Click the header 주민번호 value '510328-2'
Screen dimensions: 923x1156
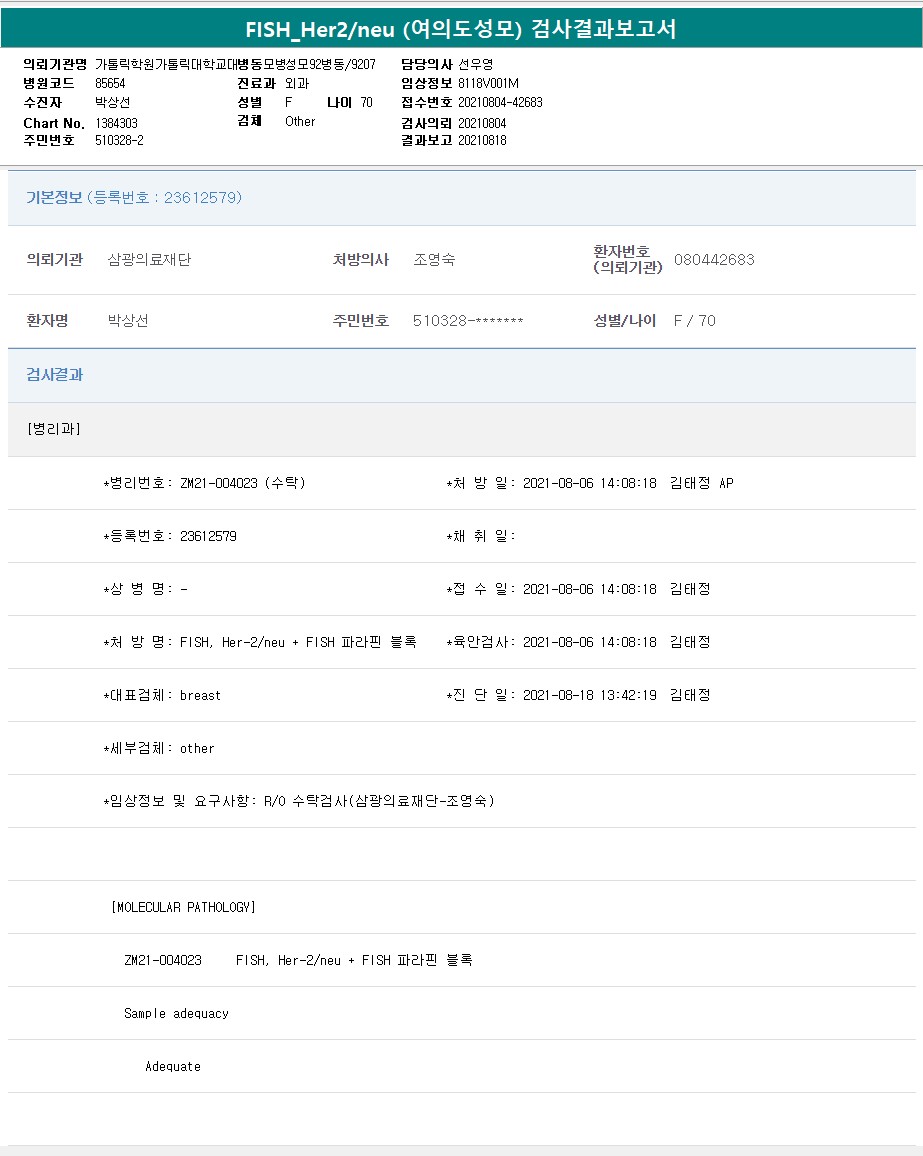coord(119,140)
